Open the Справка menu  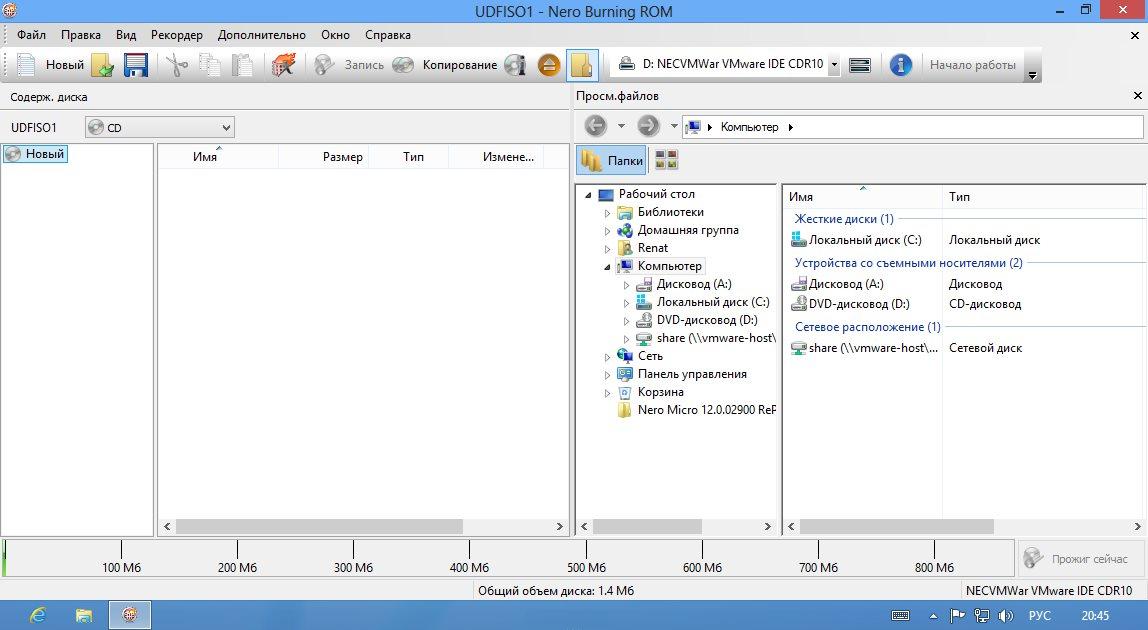(x=387, y=34)
